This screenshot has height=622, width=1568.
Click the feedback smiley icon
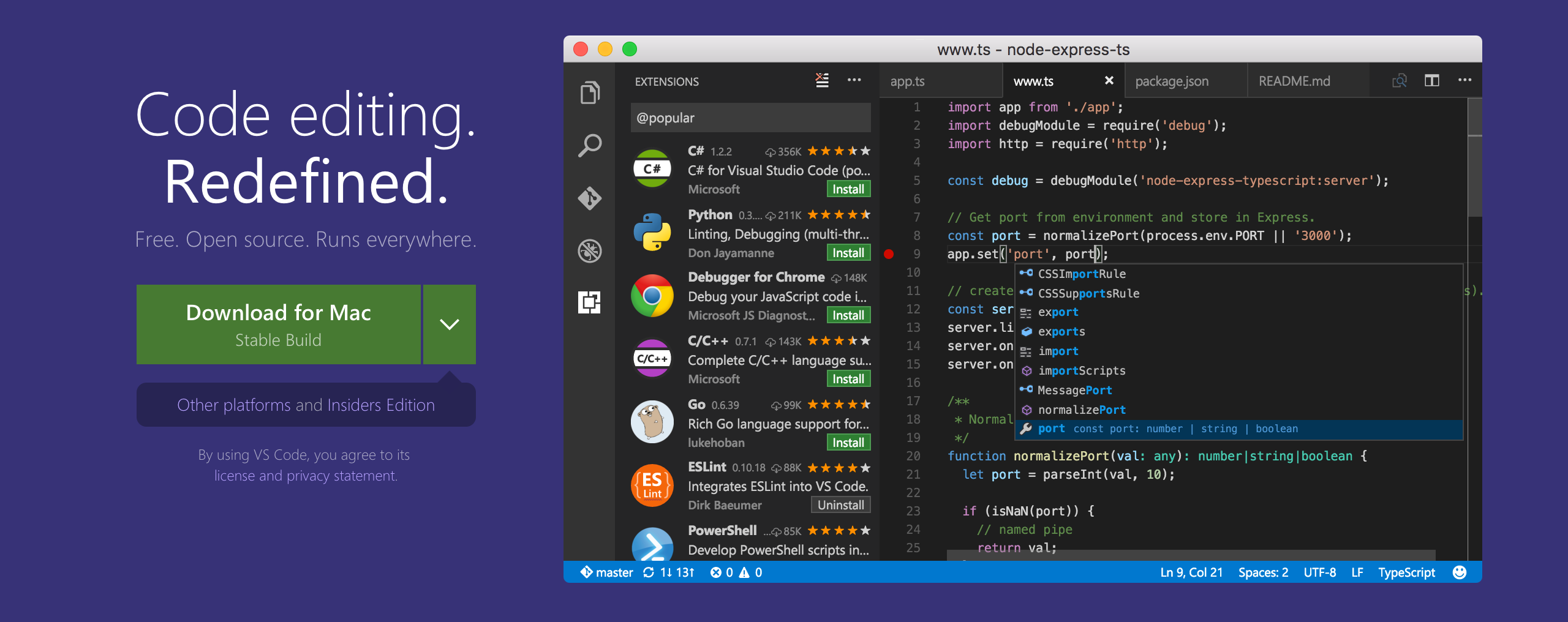click(1460, 572)
